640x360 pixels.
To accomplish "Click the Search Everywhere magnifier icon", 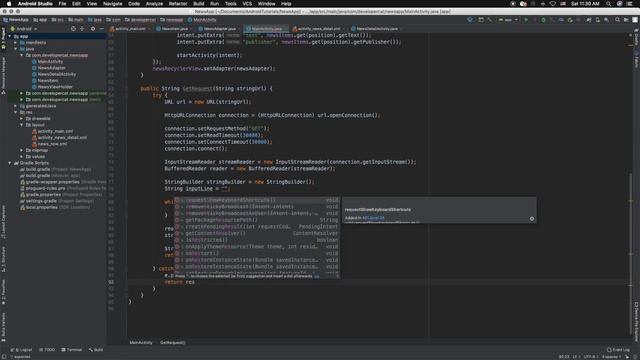I will (618, 20).
